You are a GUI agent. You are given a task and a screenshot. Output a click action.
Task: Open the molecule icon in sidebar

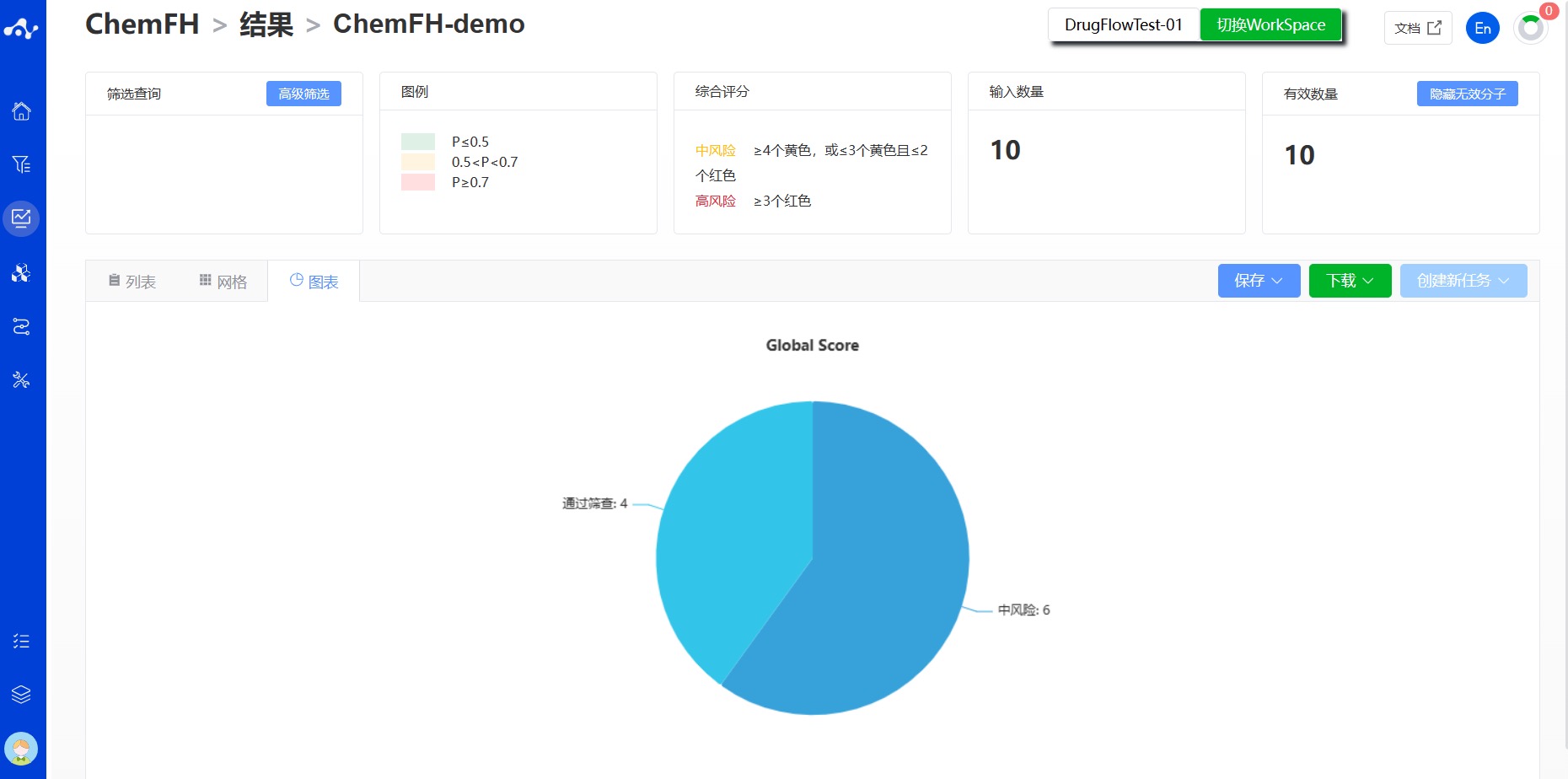tap(21, 272)
